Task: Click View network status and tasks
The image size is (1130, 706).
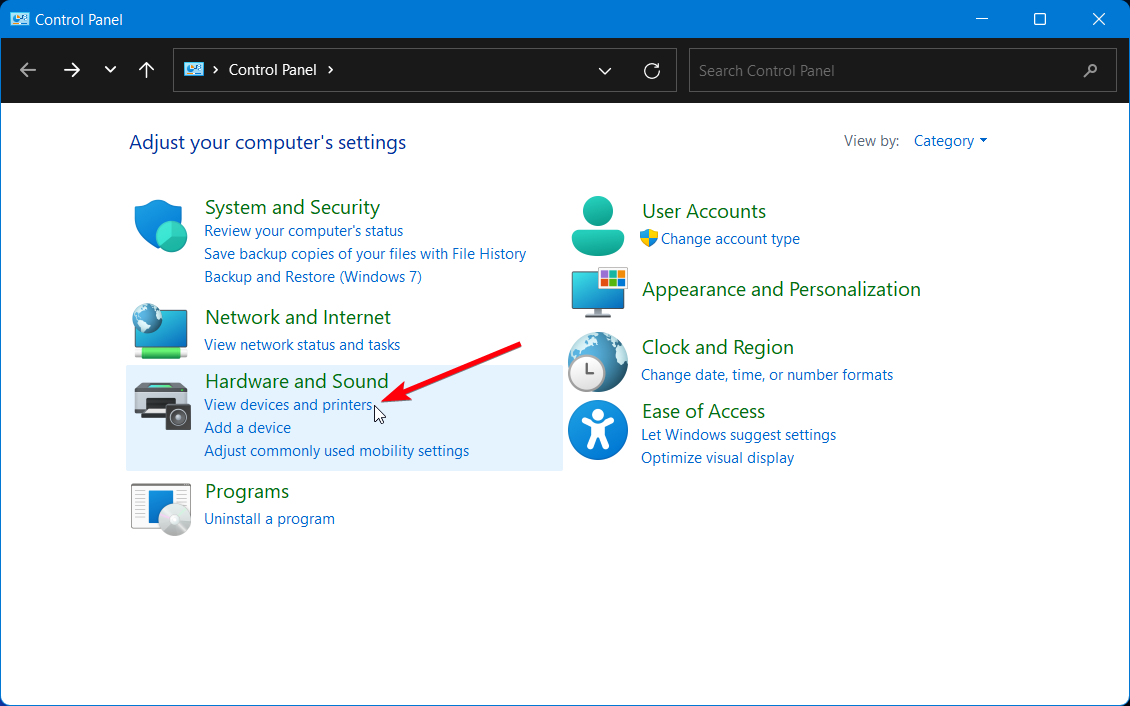Action: (x=302, y=345)
